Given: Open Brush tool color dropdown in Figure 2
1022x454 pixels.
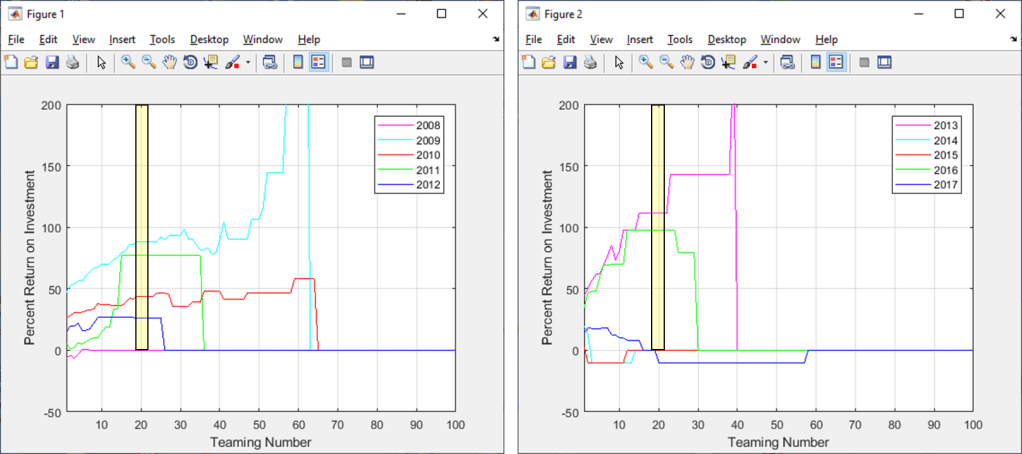Looking at the screenshot, I should [x=766, y=62].
